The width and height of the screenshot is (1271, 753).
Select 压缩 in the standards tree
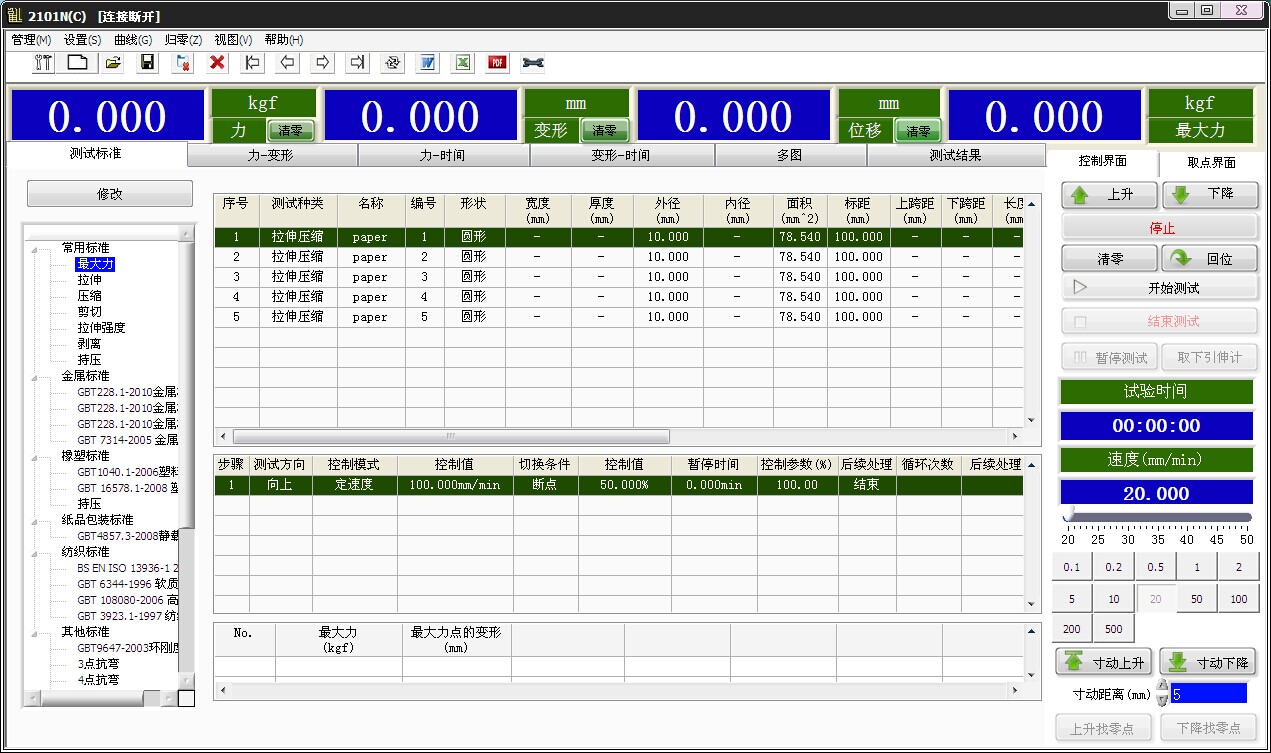coord(89,296)
